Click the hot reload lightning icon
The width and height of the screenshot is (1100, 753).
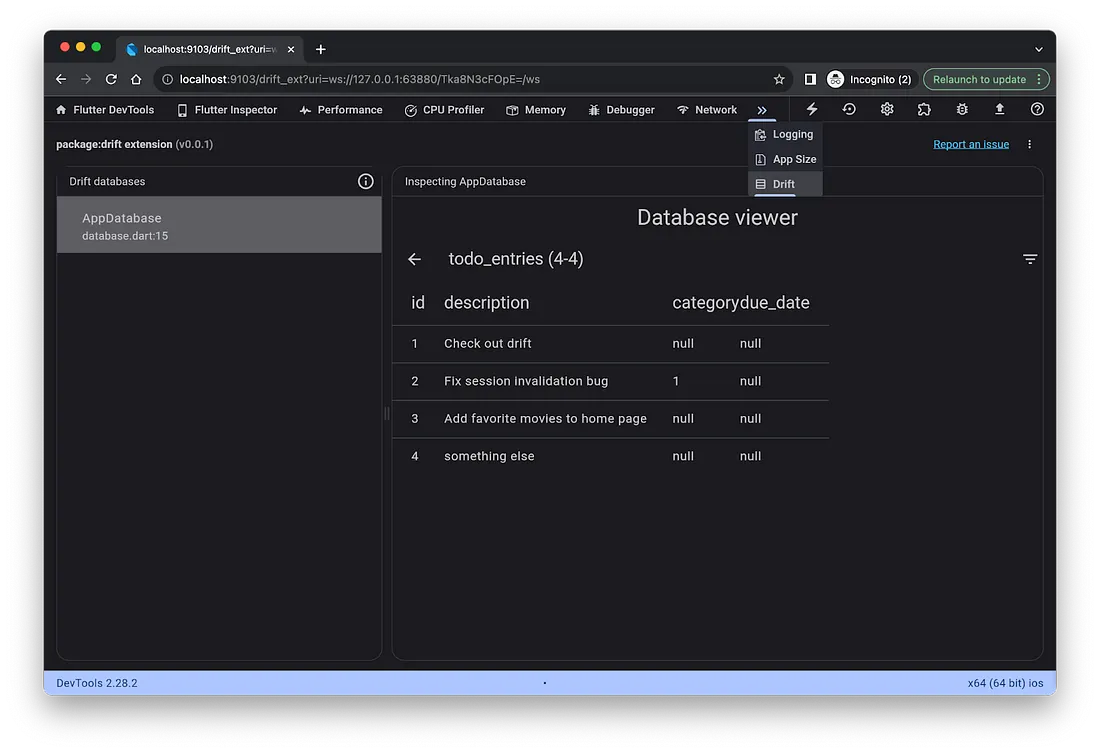point(812,109)
